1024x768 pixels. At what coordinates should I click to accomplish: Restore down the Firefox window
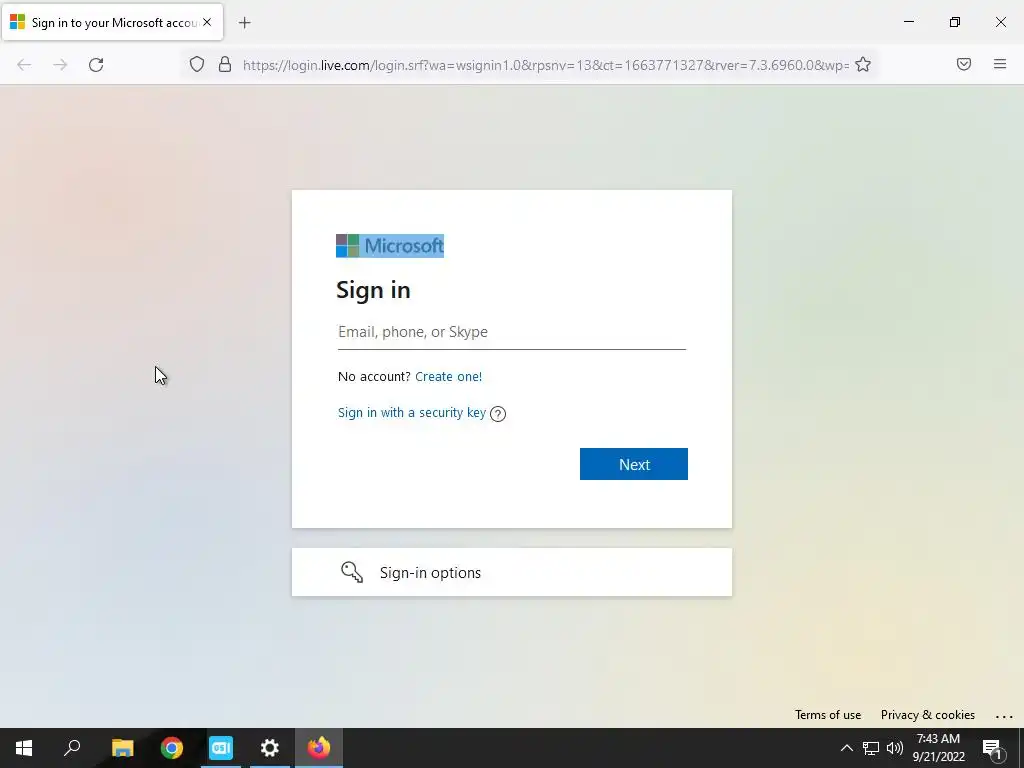coord(955,22)
